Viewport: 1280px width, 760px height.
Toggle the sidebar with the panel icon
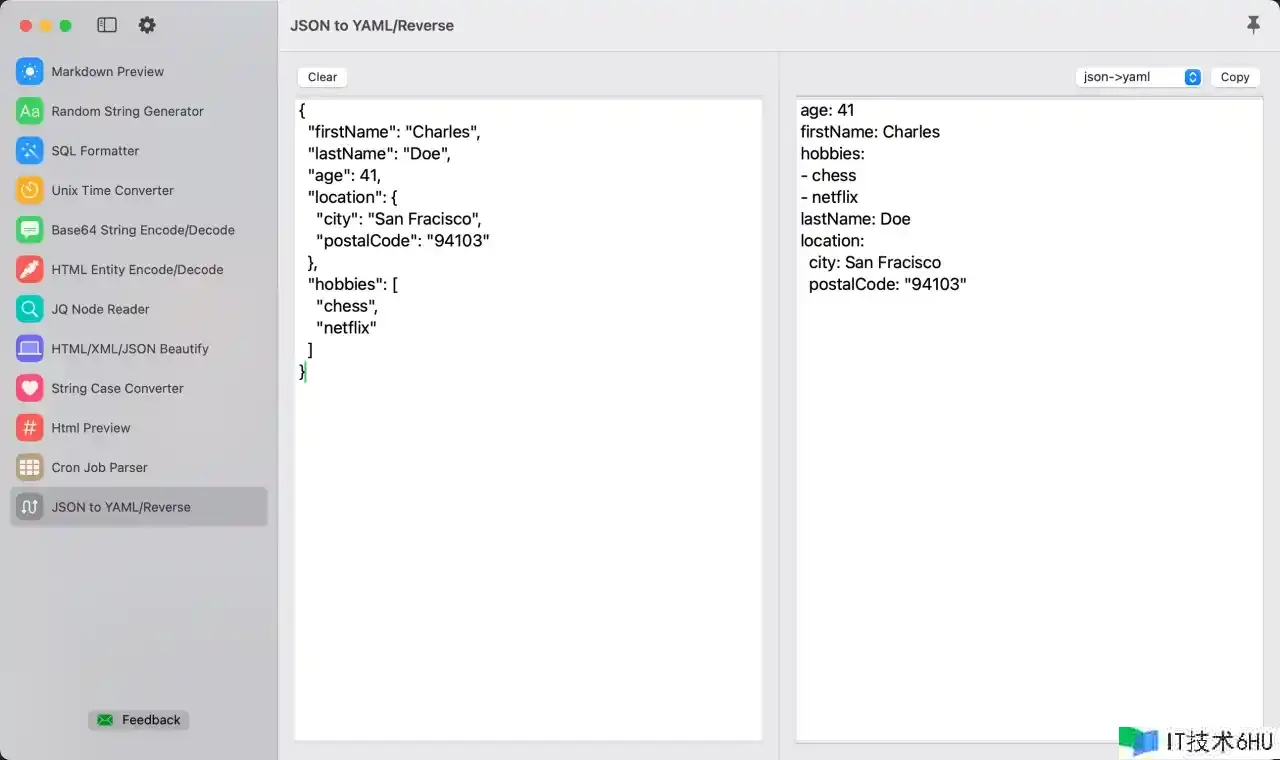[107, 25]
